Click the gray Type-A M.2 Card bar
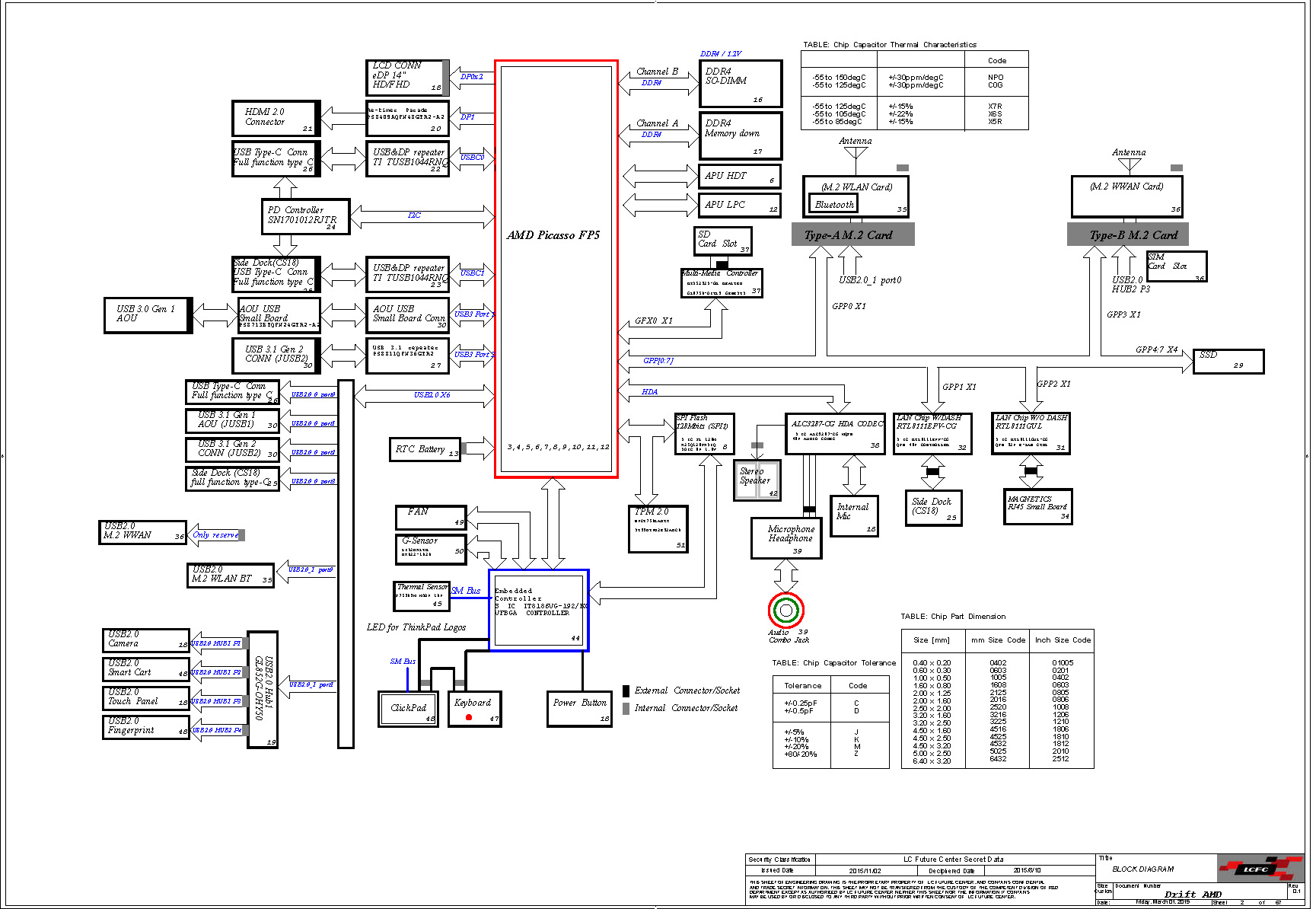Screen dimensions: 1316x909 click(x=852, y=235)
